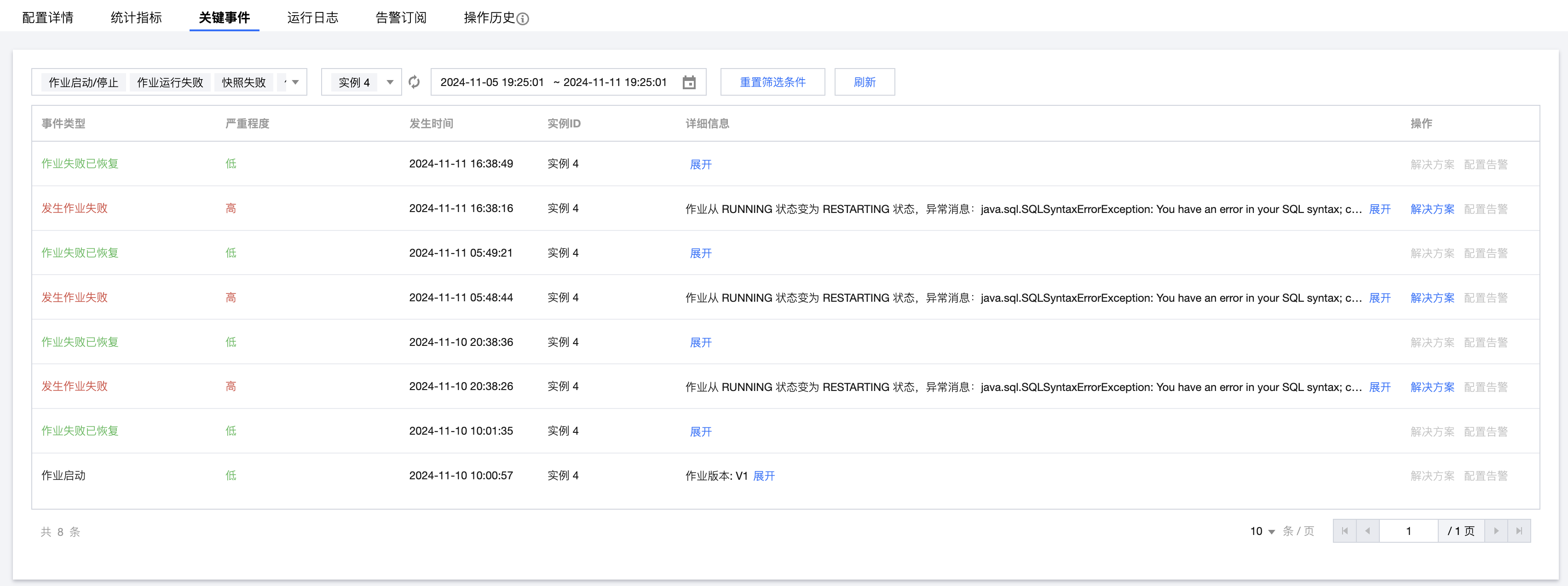Switch to the 运行日志 tab
This screenshot has height=586, width=1568.
312,17
